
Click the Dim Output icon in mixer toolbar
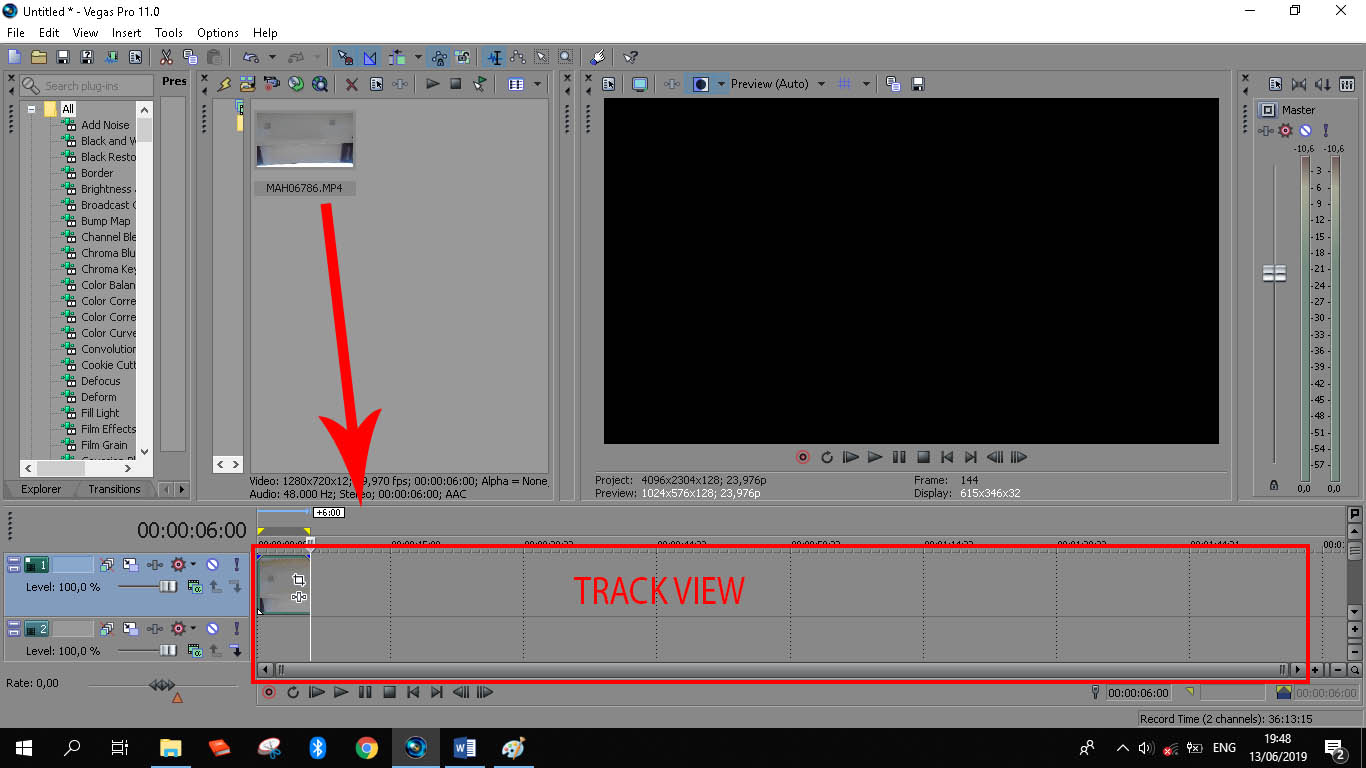point(1323,84)
